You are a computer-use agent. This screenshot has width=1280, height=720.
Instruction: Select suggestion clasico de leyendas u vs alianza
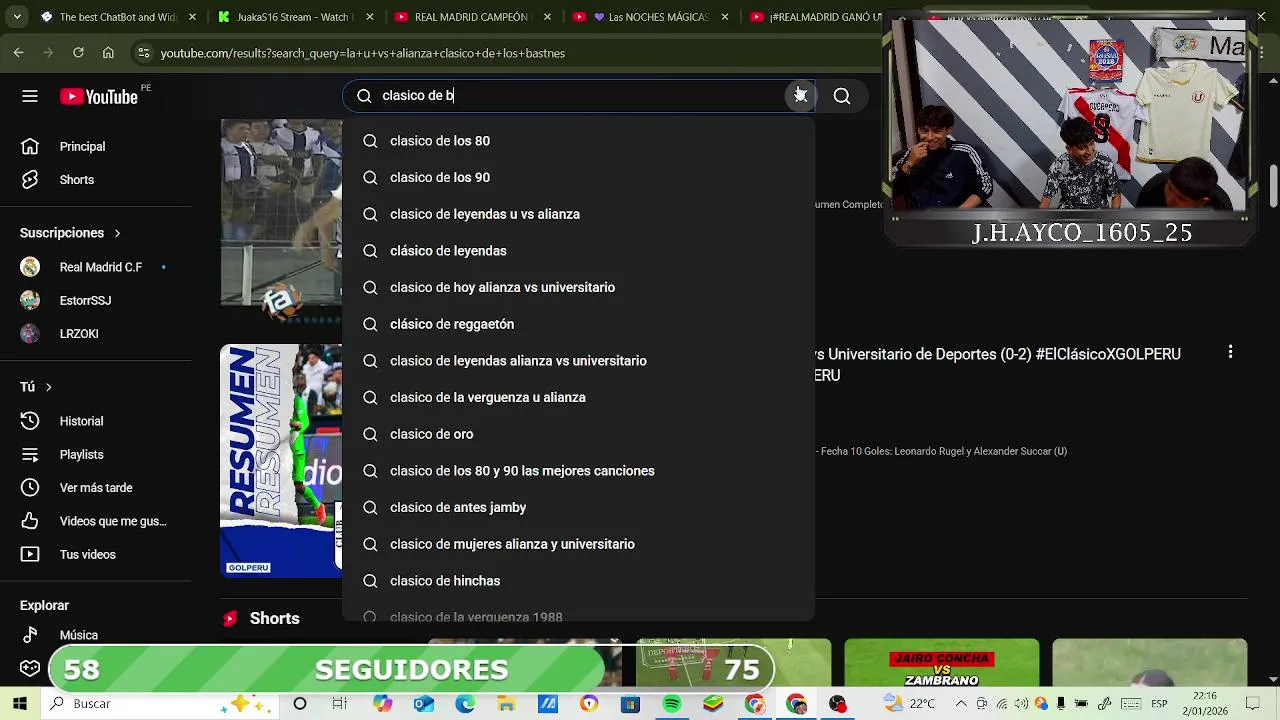(x=578, y=214)
